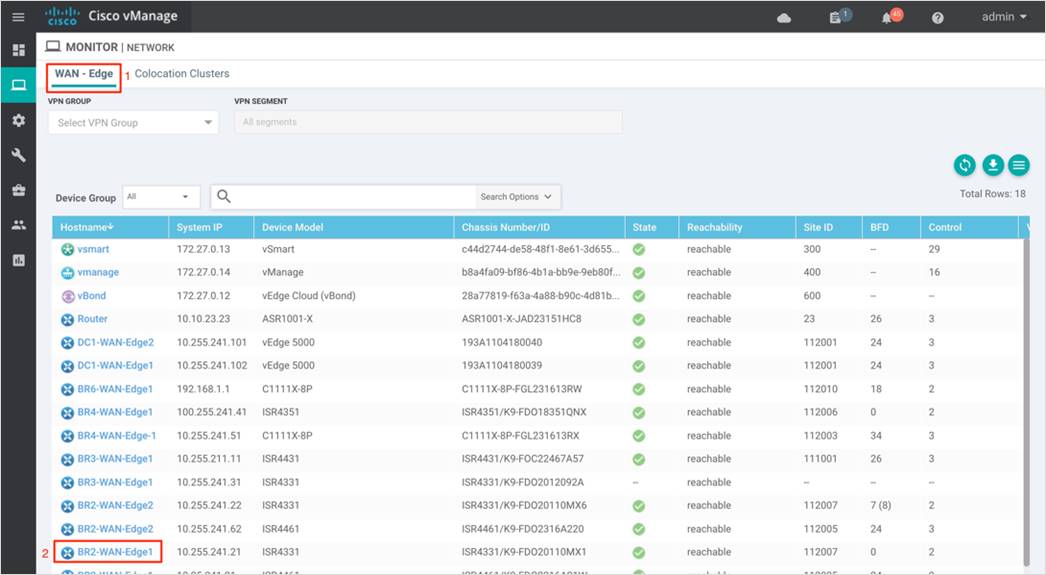The image size is (1046, 575).
Task: Switch to Colocation Clusters tab
Action: click(182, 73)
